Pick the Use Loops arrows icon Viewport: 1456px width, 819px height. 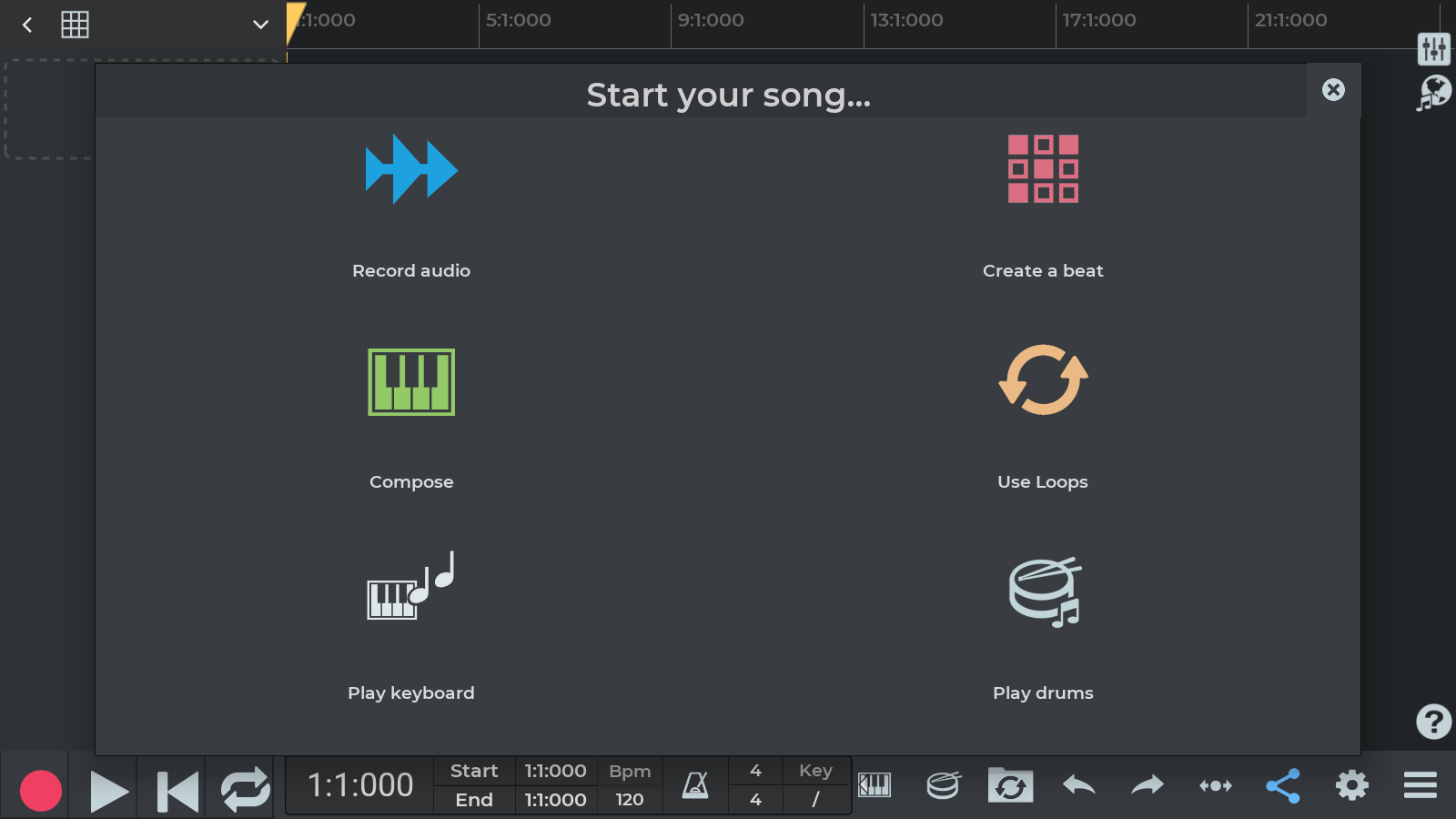coord(1043,379)
